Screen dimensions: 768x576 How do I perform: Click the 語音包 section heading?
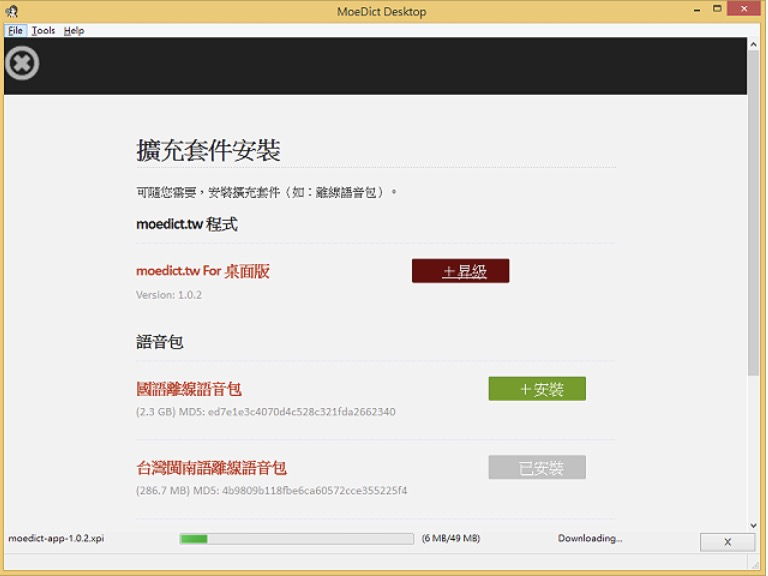160,342
